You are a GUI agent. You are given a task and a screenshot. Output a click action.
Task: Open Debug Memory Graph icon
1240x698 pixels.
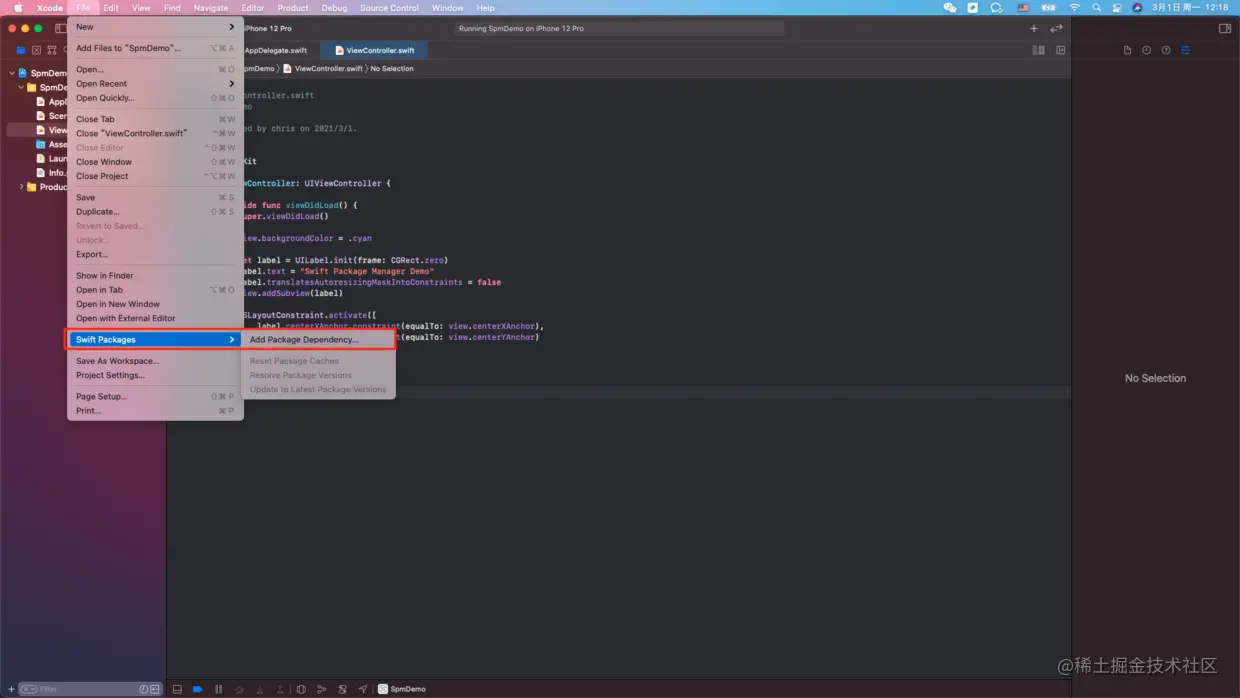click(x=321, y=689)
